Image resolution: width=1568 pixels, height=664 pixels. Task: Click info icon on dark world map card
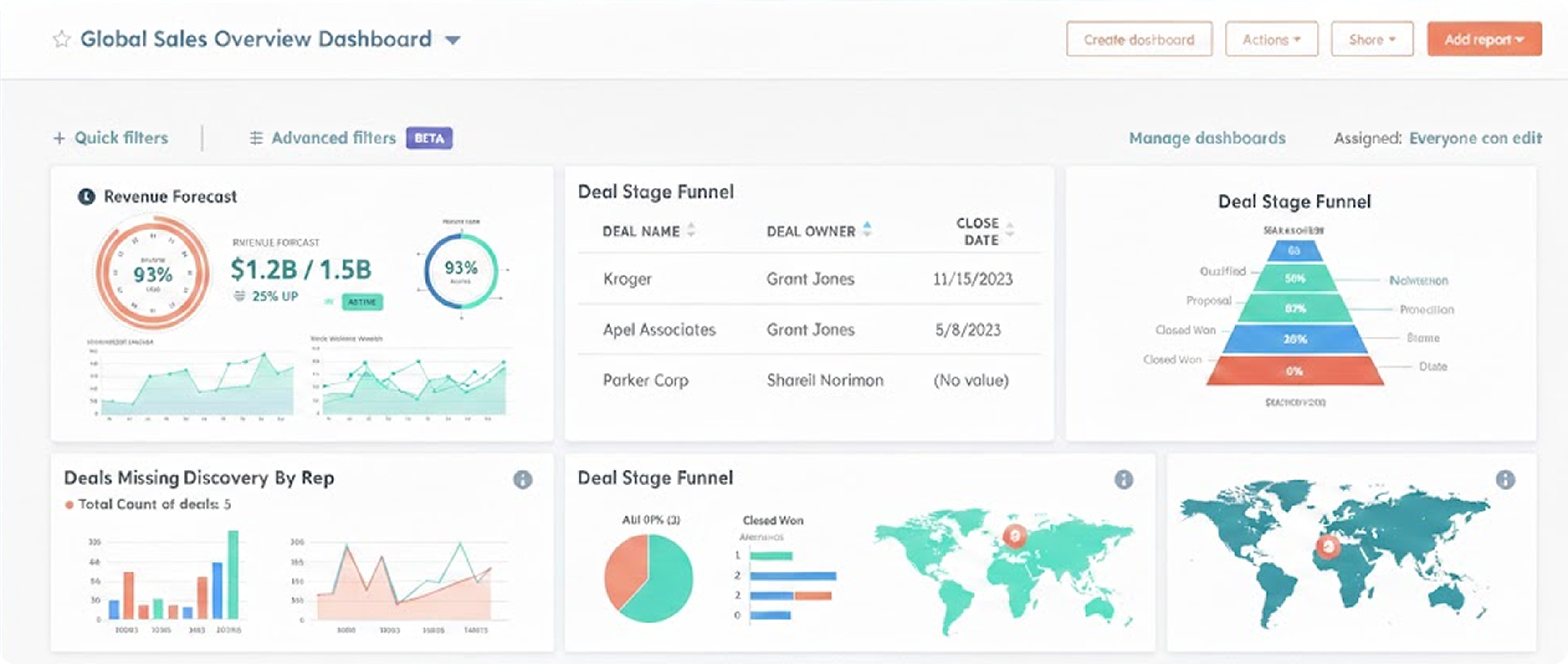click(x=1505, y=480)
